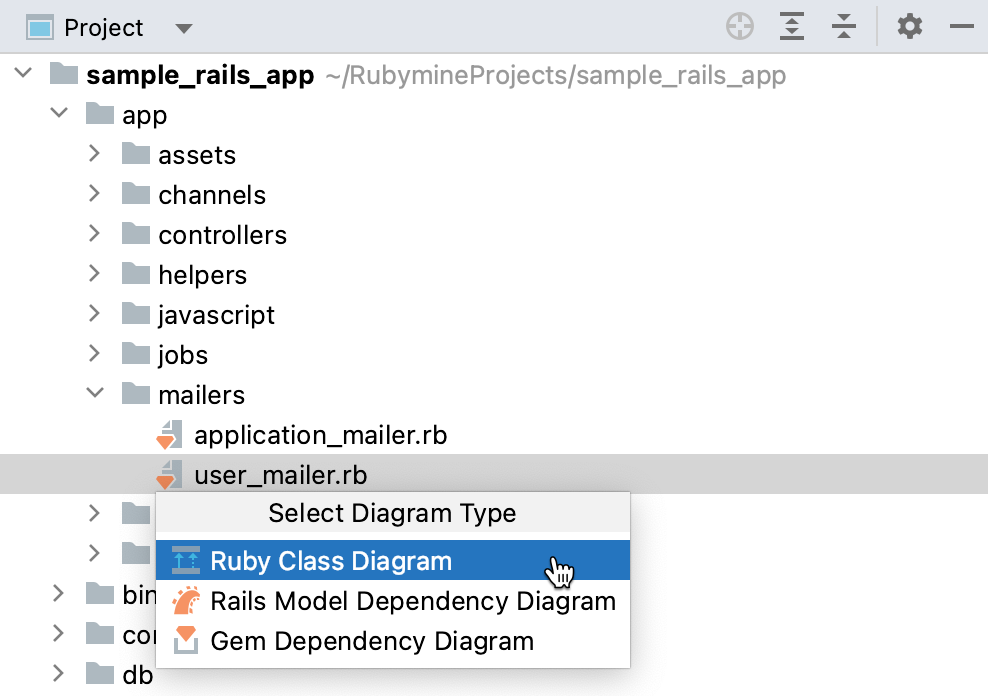Click Expand All in the toolbar
Image resolution: width=988 pixels, height=696 pixels.
pos(791,27)
